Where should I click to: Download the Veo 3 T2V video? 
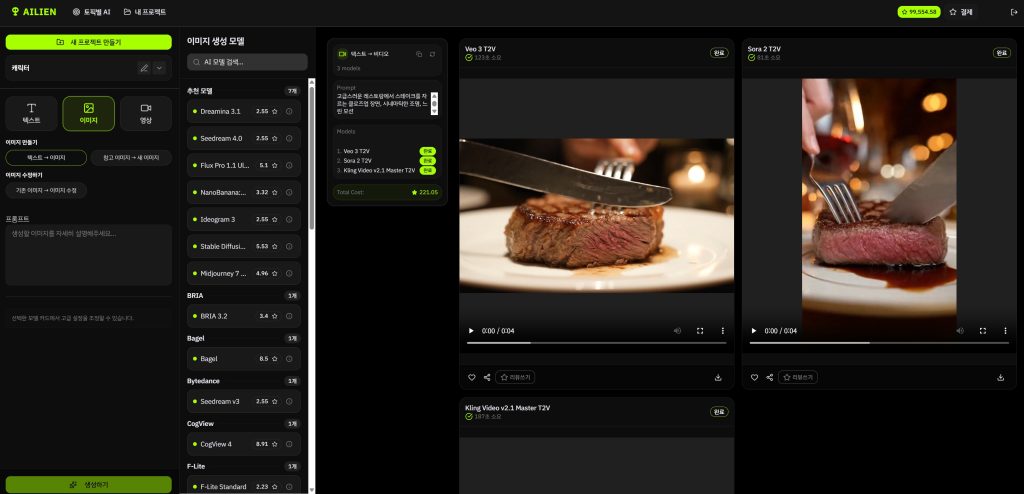tap(718, 378)
